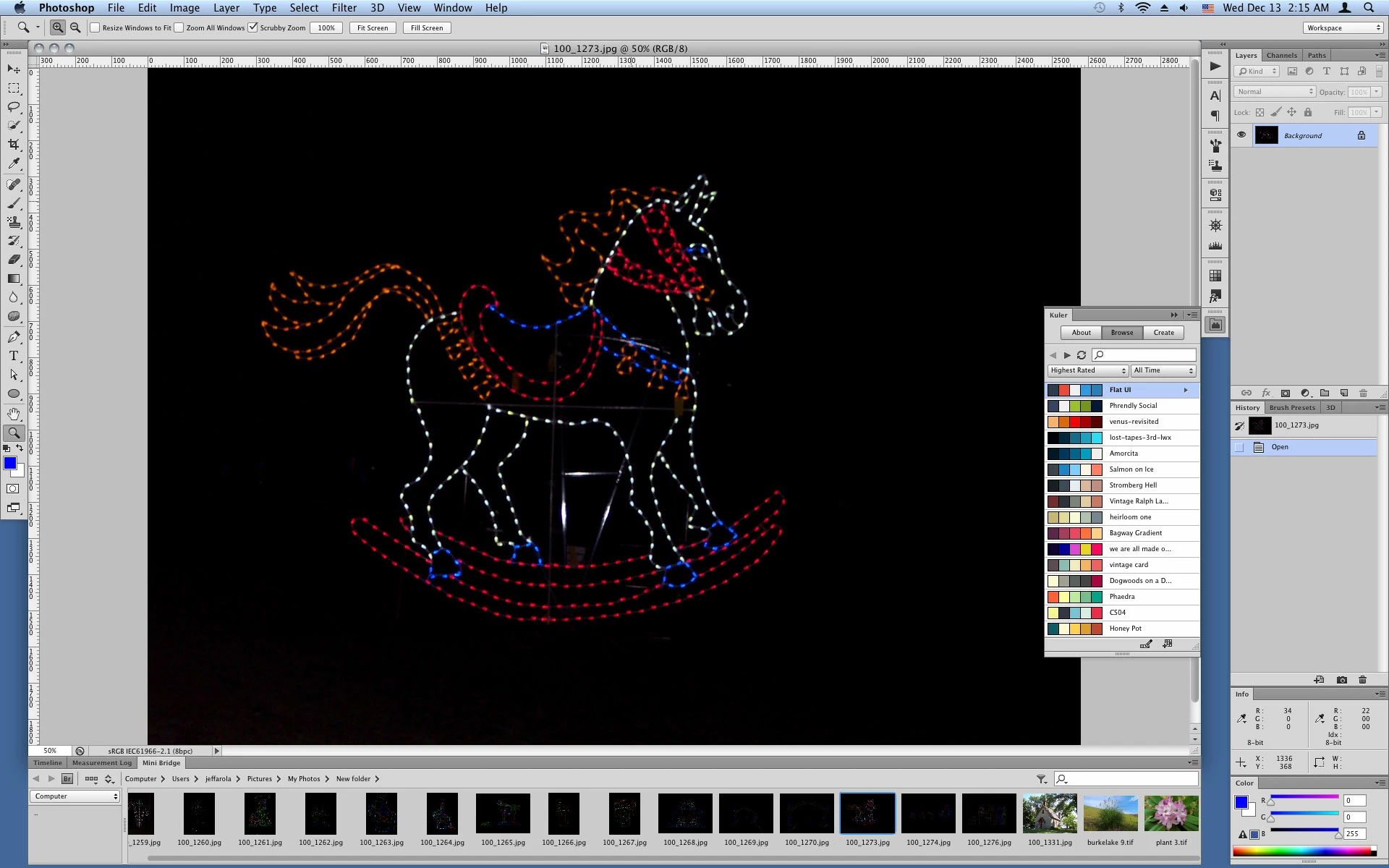Switch to the Channels tab

[1281, 55]
